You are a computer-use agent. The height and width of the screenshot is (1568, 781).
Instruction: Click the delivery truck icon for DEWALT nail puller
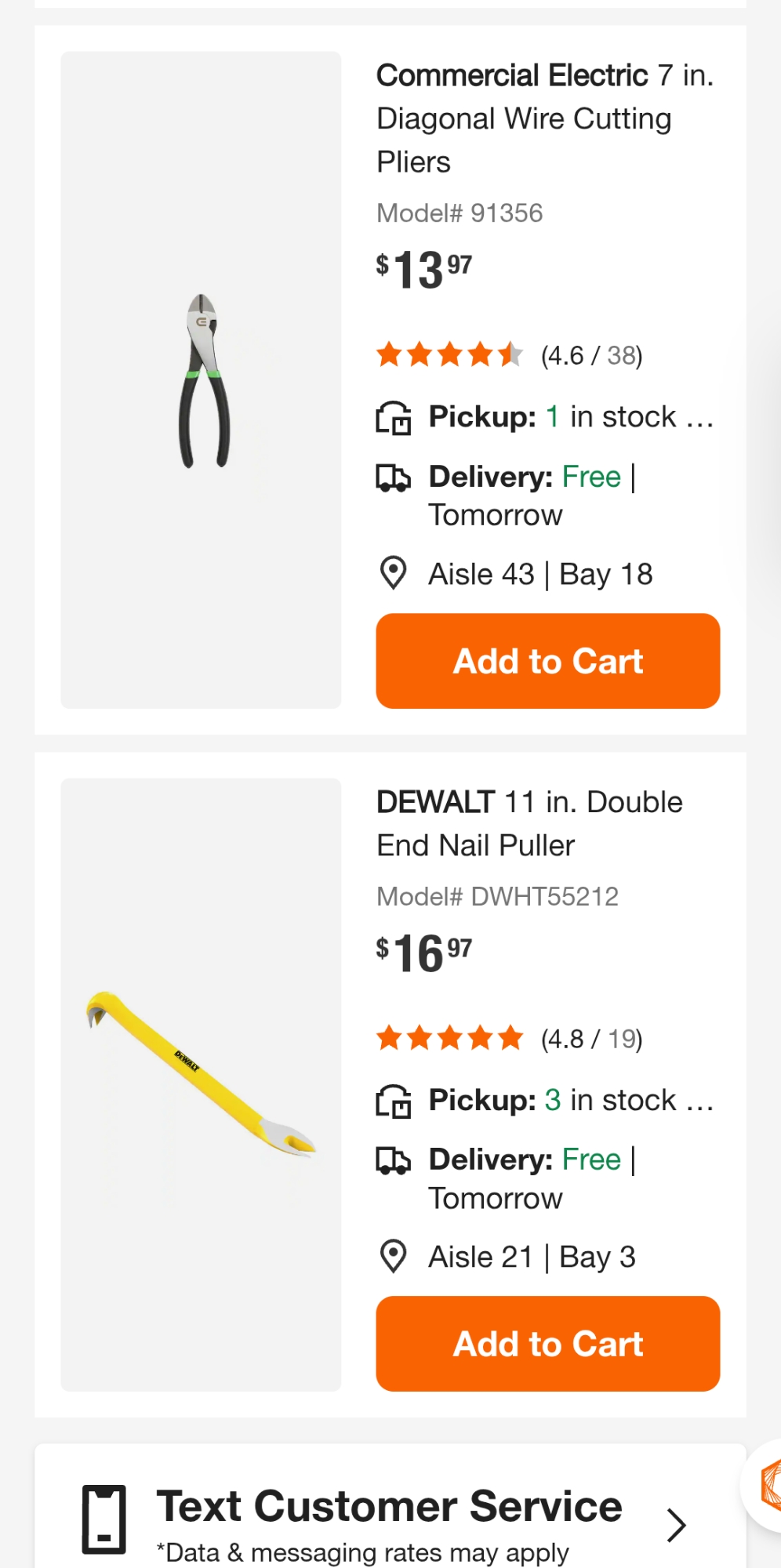[394, 1160]
